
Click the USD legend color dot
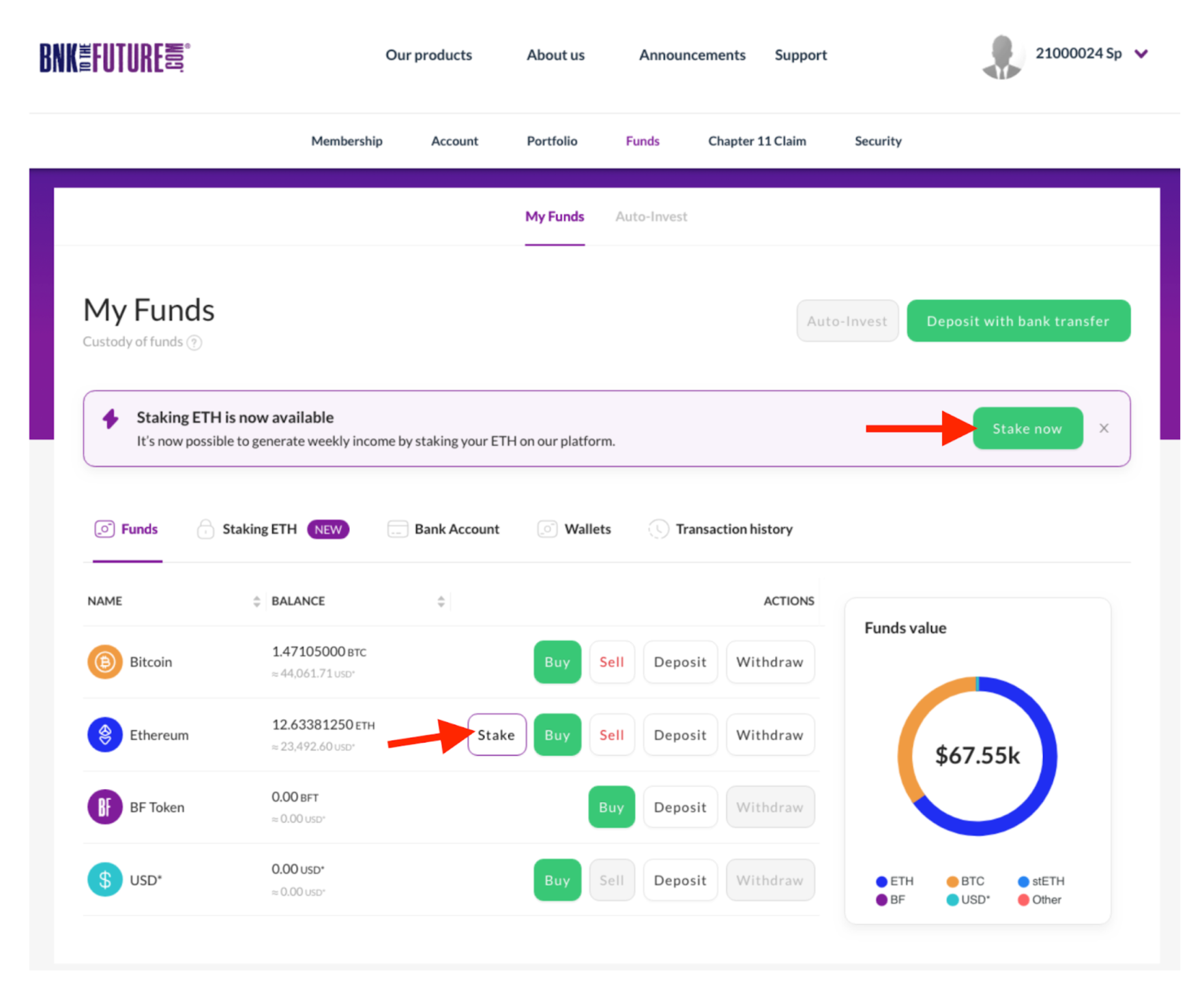point(952,900)
